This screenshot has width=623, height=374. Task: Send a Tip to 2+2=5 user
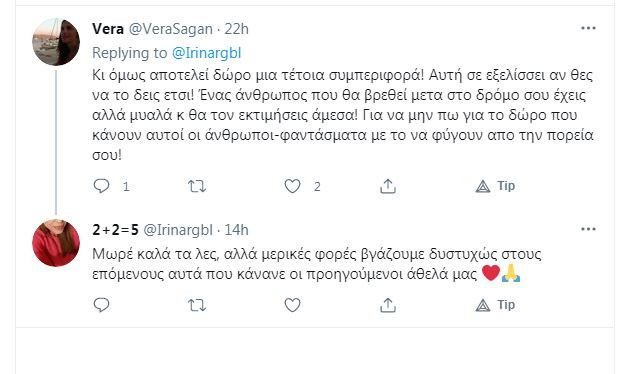(495, 305)
